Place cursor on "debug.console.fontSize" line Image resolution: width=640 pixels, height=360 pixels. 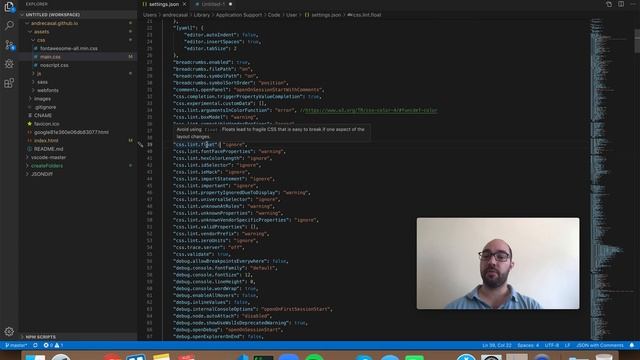213,275
